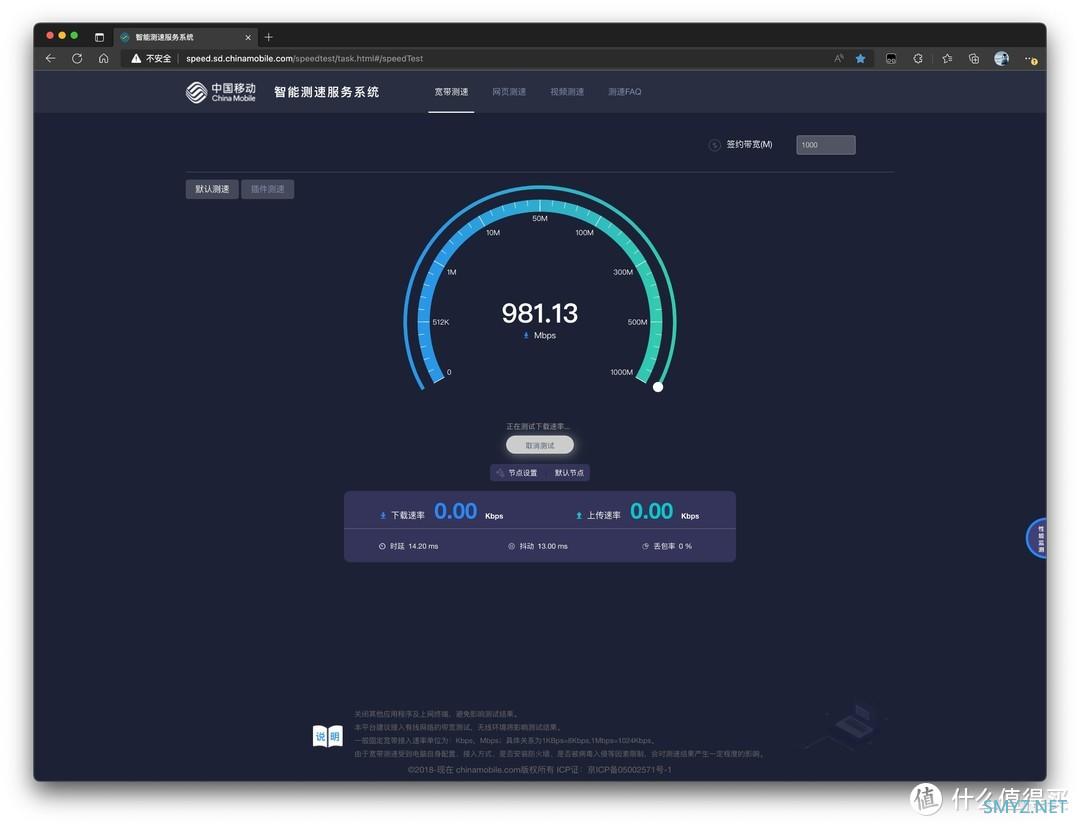1080x826 pixels.
Task: Open the browser collections icon
Action: click(x=974, y=59)
